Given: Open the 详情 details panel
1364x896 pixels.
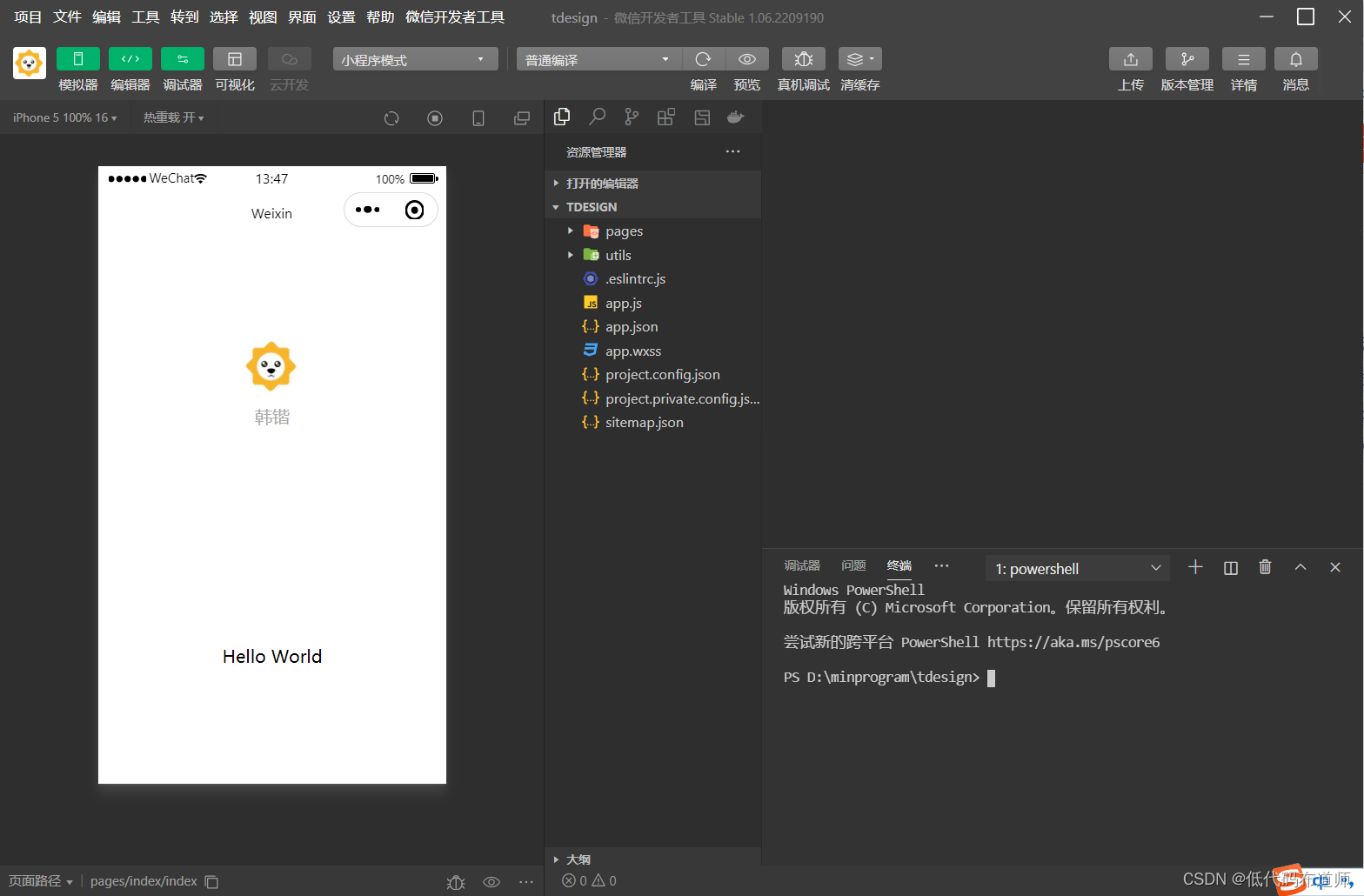Looking at the screenshot, I should click(1244, 59).
